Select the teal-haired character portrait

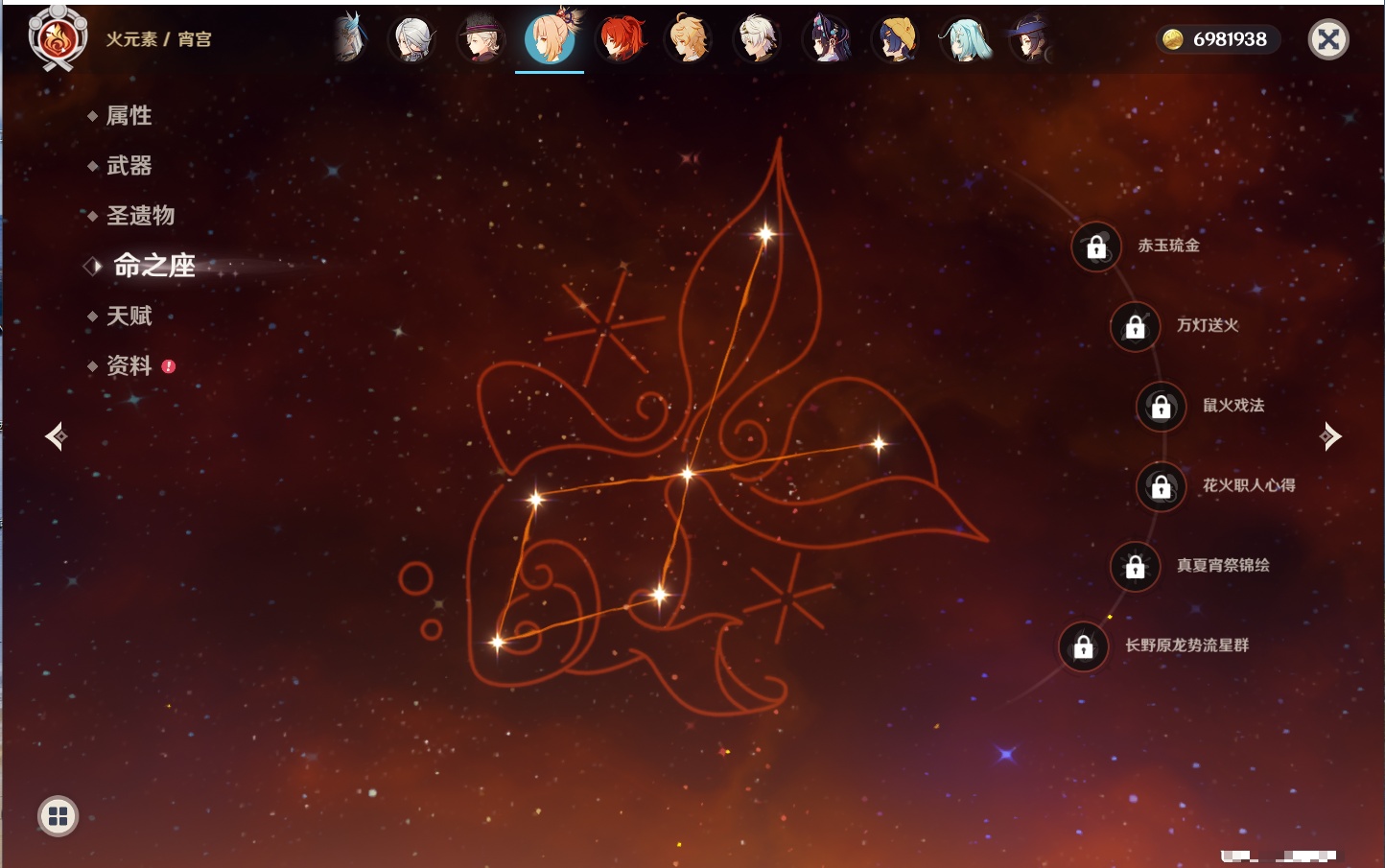click(x=965, y=39)
